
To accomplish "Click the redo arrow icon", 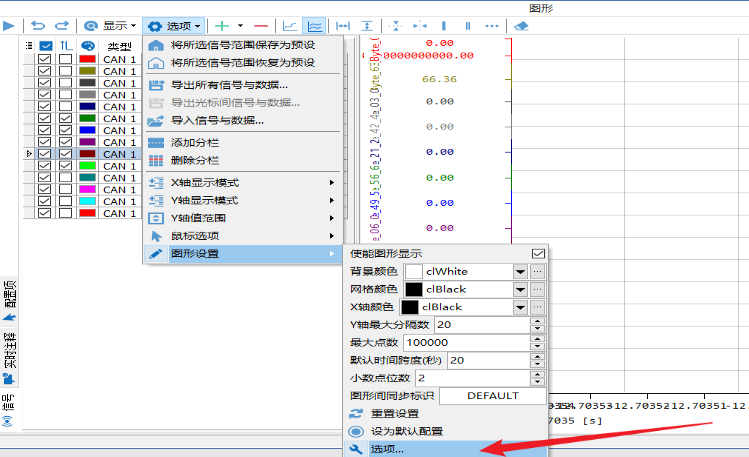I will (62, 26).
